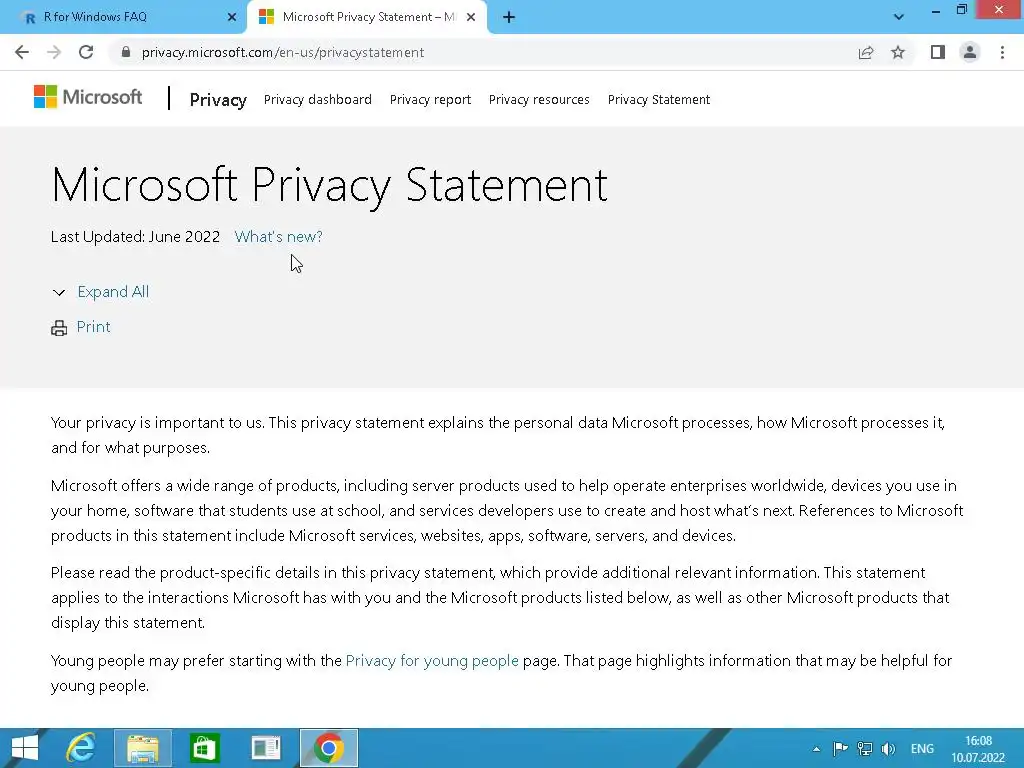Open a new browser tab
The height and width of the screenshot is (768, 1024).
tap(509, 18)
